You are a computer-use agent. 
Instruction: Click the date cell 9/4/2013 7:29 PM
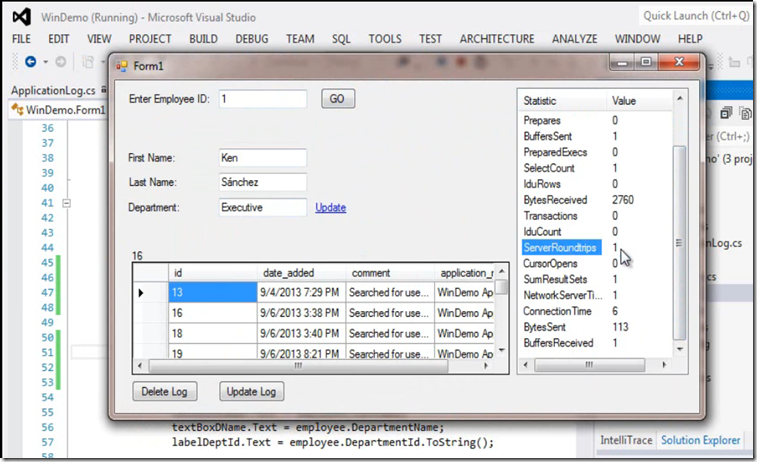[301, 293]
